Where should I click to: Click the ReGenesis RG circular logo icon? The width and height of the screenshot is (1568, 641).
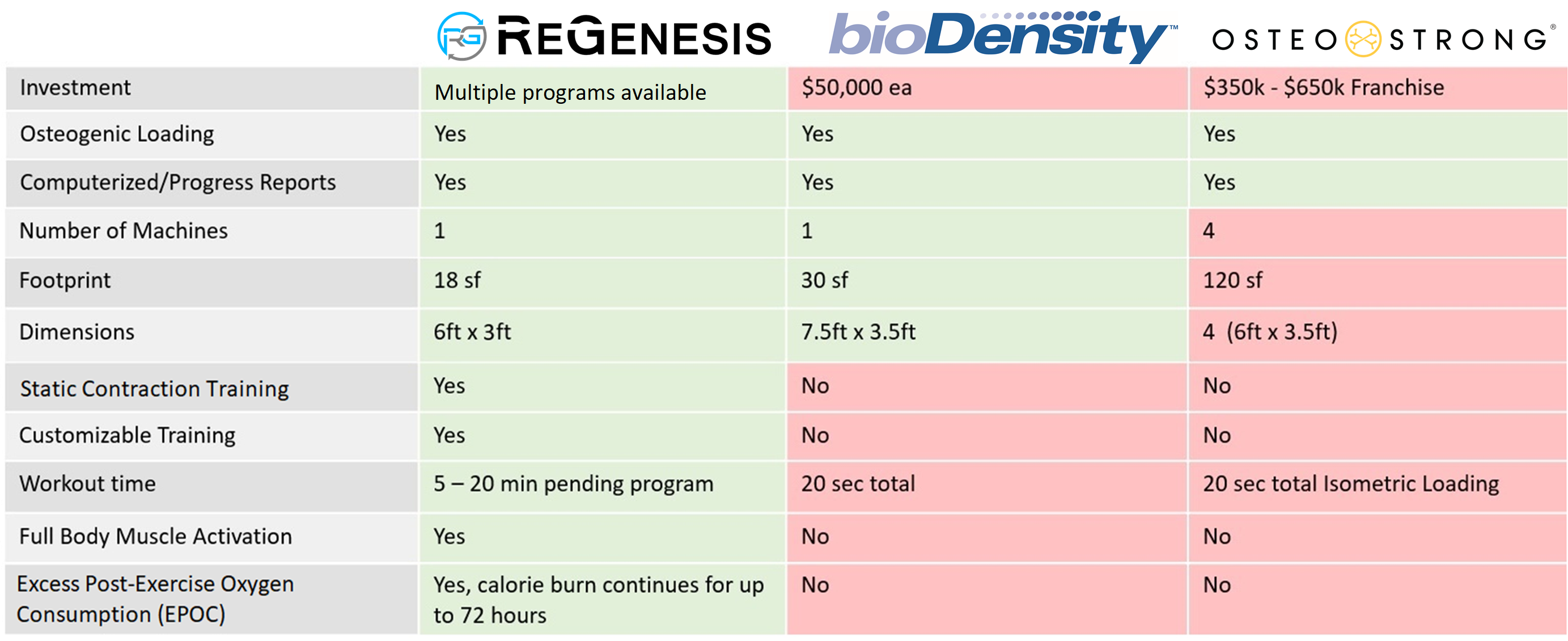[462, 36]
